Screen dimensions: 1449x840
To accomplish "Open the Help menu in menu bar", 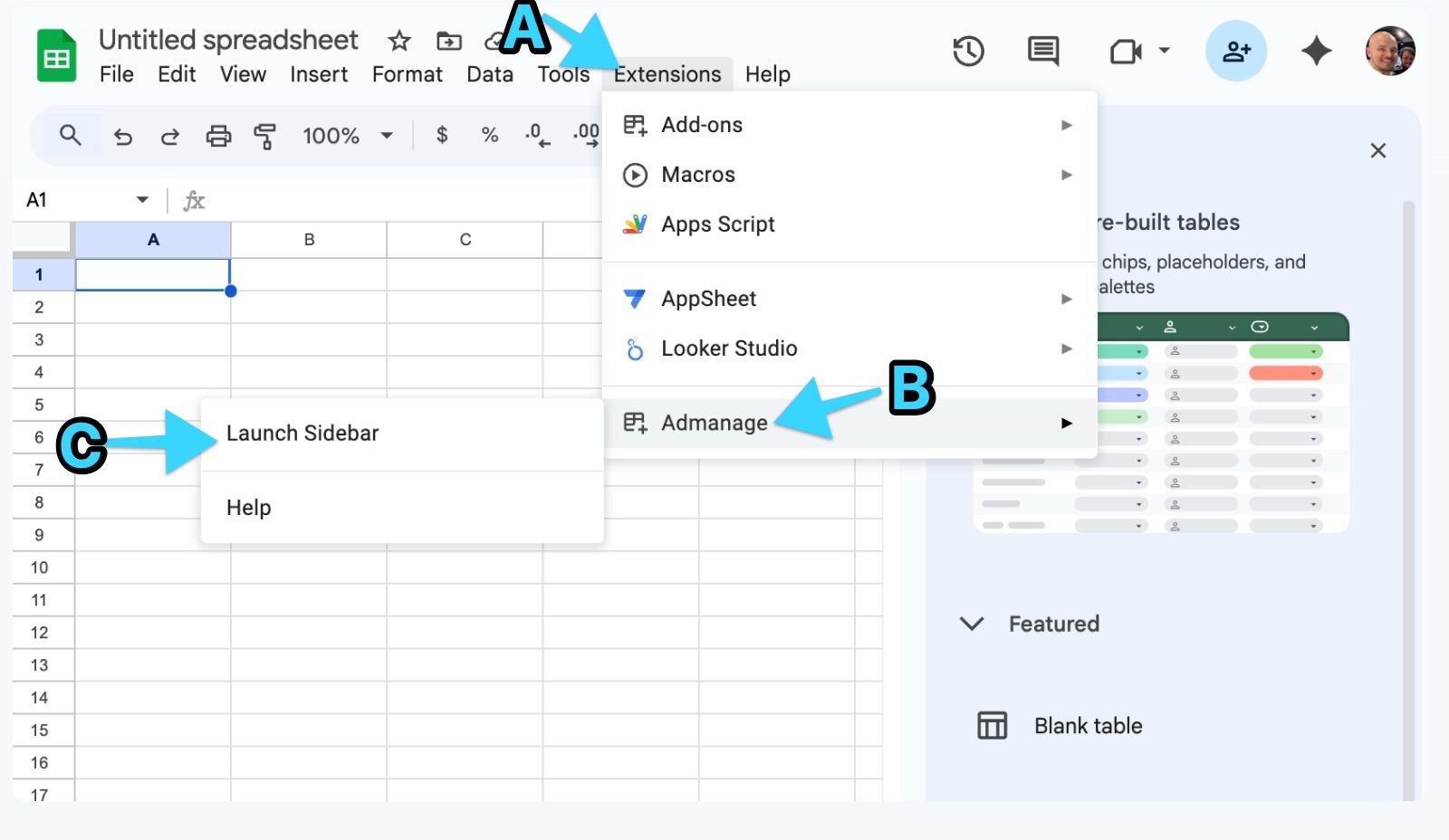I will tap(768, 74).
